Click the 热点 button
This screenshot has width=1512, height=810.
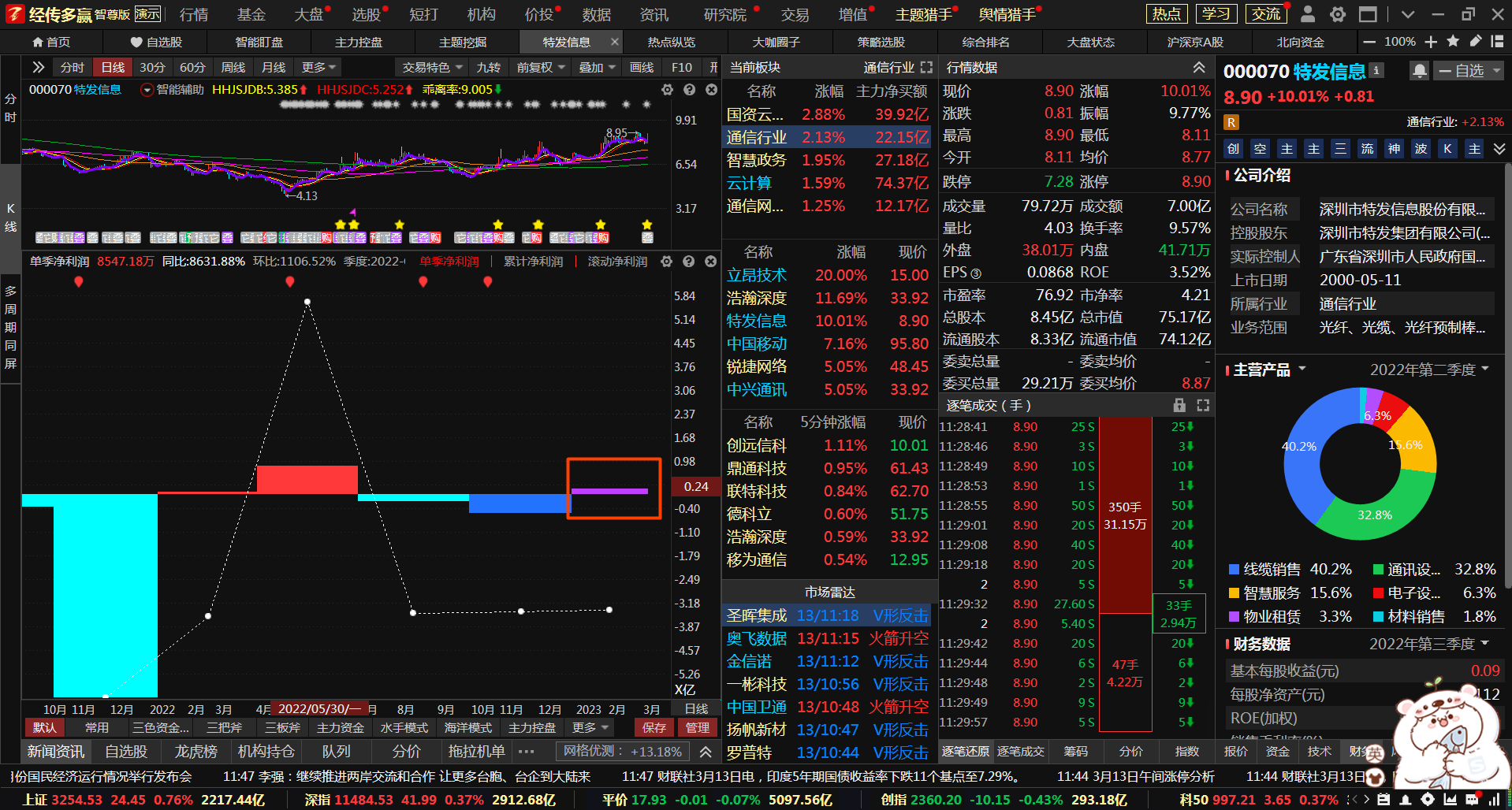click(x=1167, y=14)
